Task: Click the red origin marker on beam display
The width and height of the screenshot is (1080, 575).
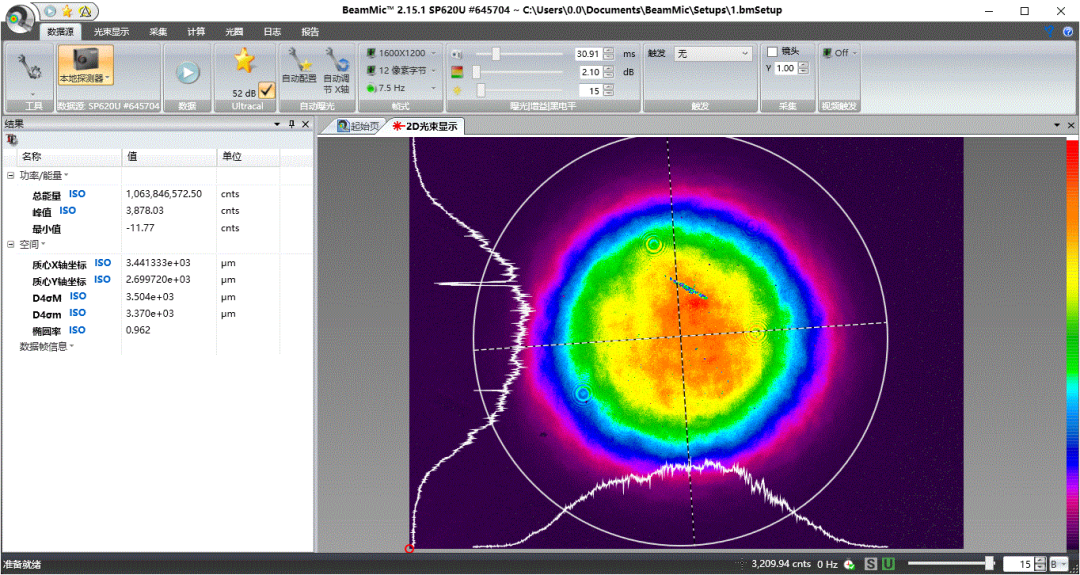Action: click(x=410, y=548)
